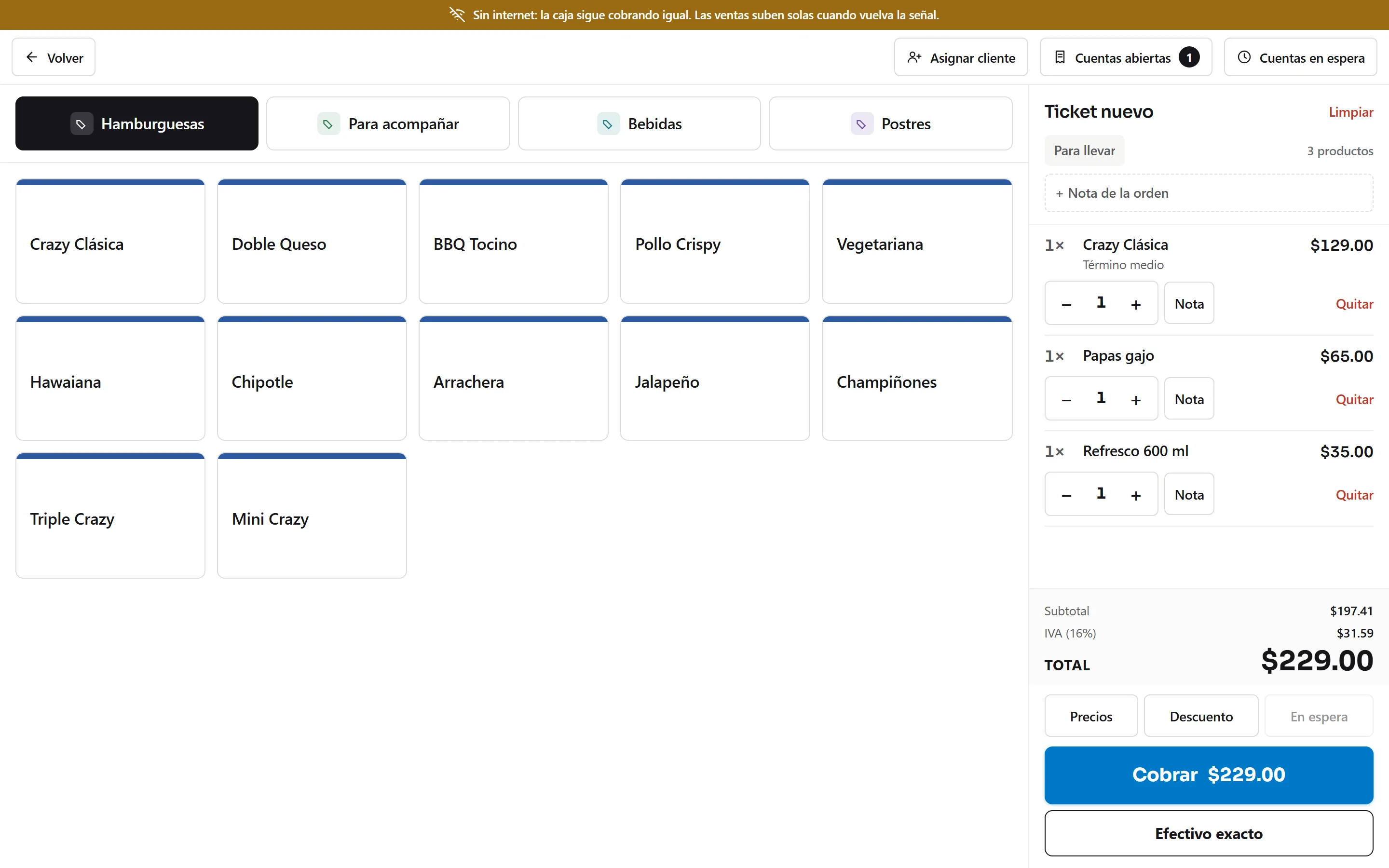The image size is (1389, 868).
Task: Add a Nota to Papas gajo
Action: click(x=1189, y=398)
